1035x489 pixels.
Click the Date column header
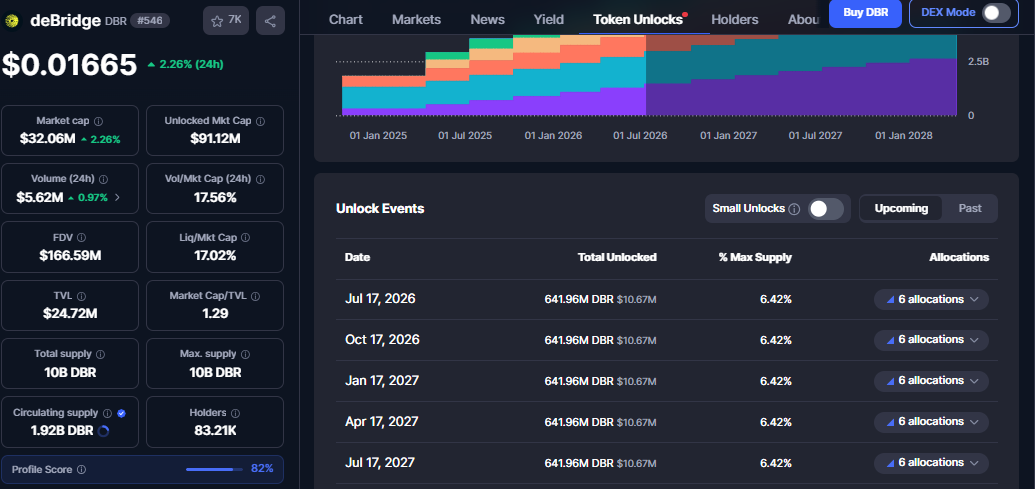pyautogui.click(x=357, y=257)
